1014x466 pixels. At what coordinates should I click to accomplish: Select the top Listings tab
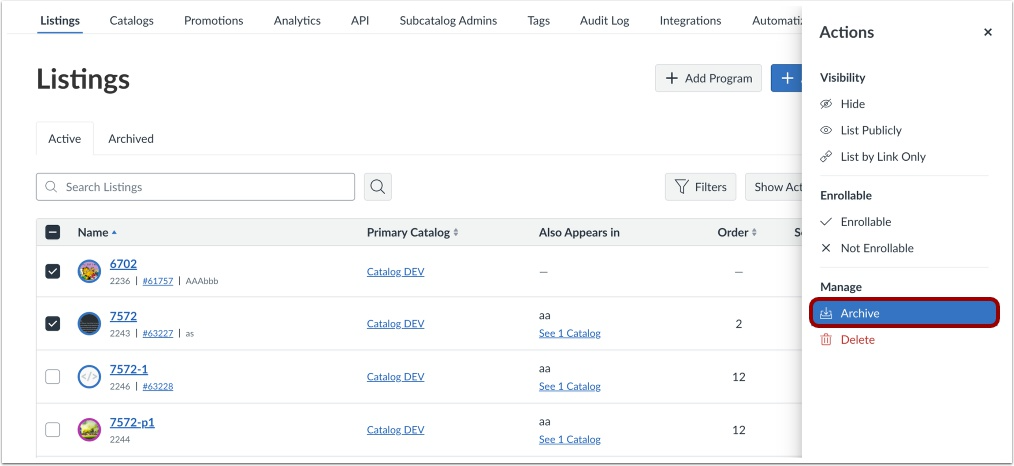[59, 21]
